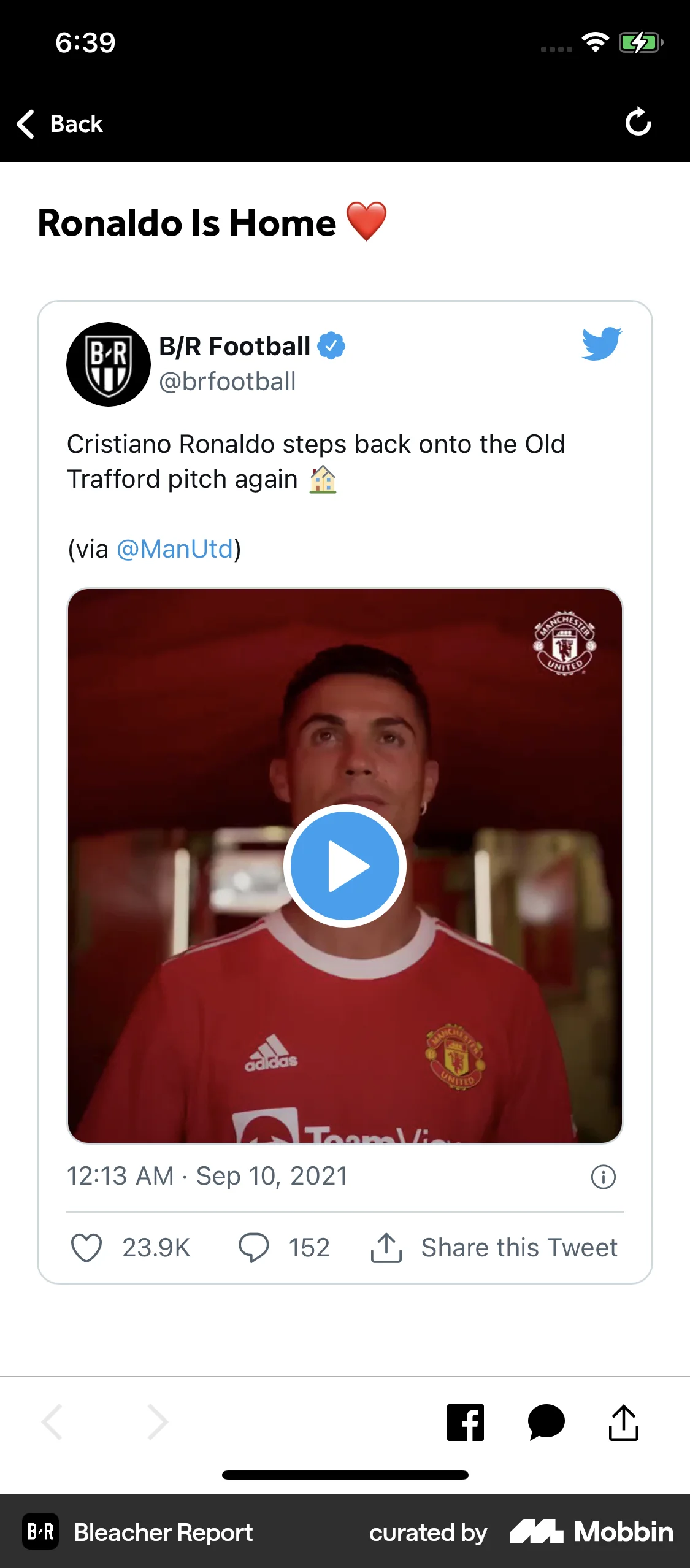Open the system share sheet icon
690x1568 pixels.
[x=624, y=1422]
